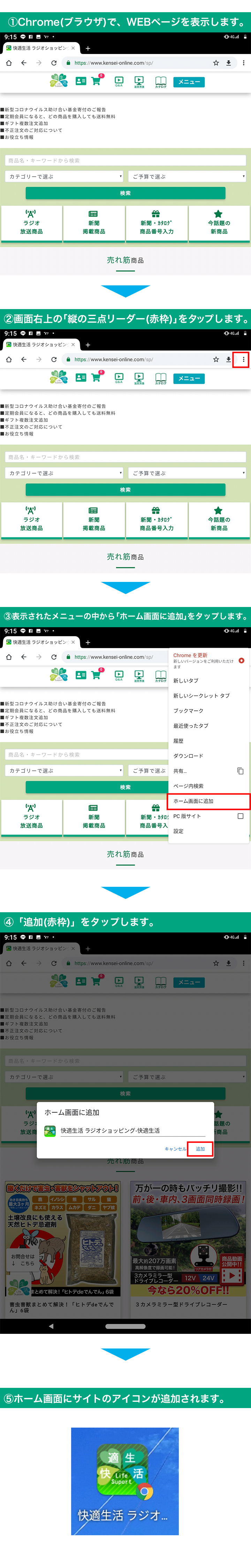Tap Q&A icon in step 1 header
251x1568 pixels.
click(119, 81)
